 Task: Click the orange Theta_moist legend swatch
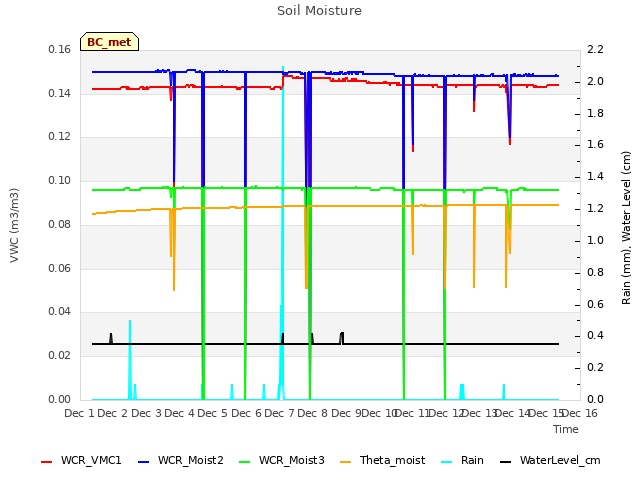tap(346, 462)
